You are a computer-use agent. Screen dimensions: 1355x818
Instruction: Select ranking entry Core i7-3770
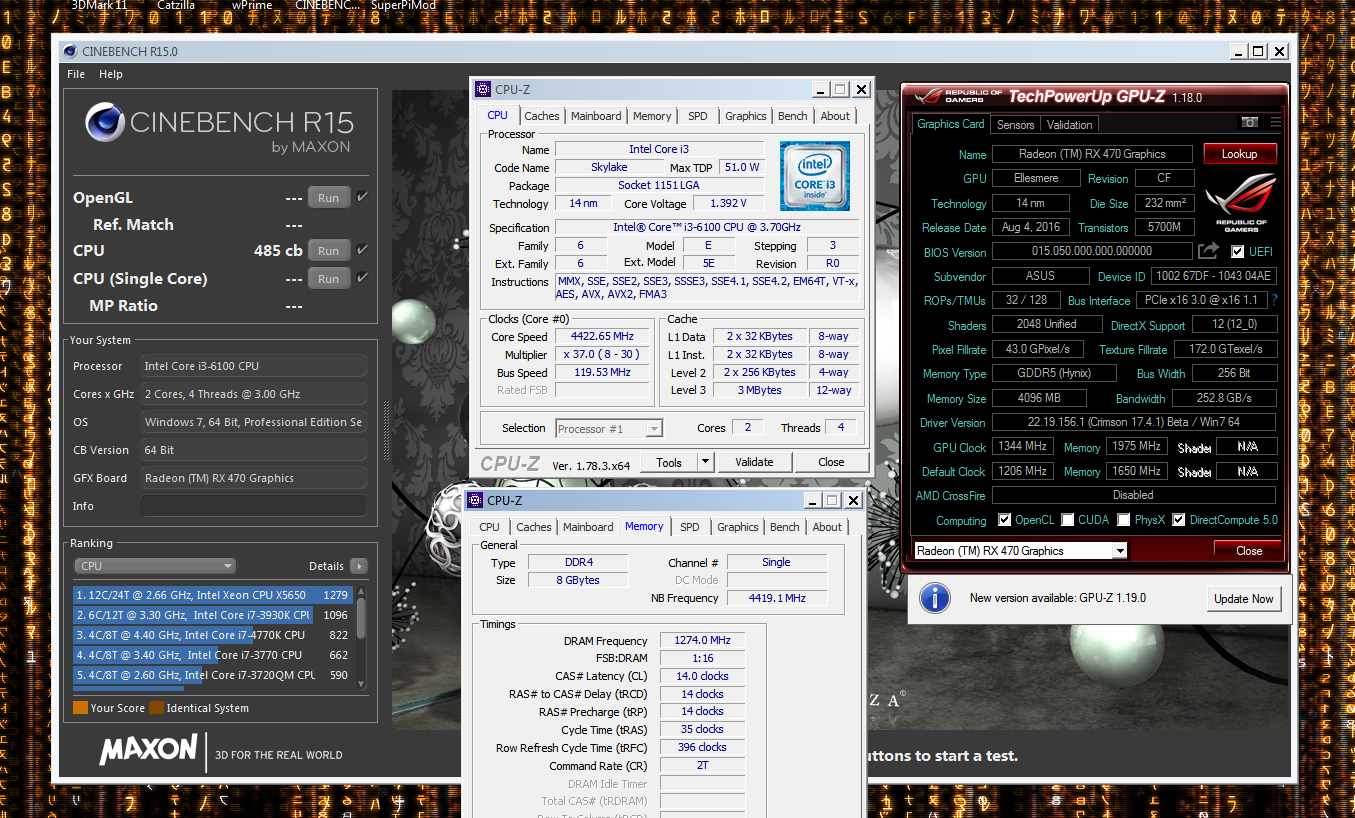click(x=213, y=655)
